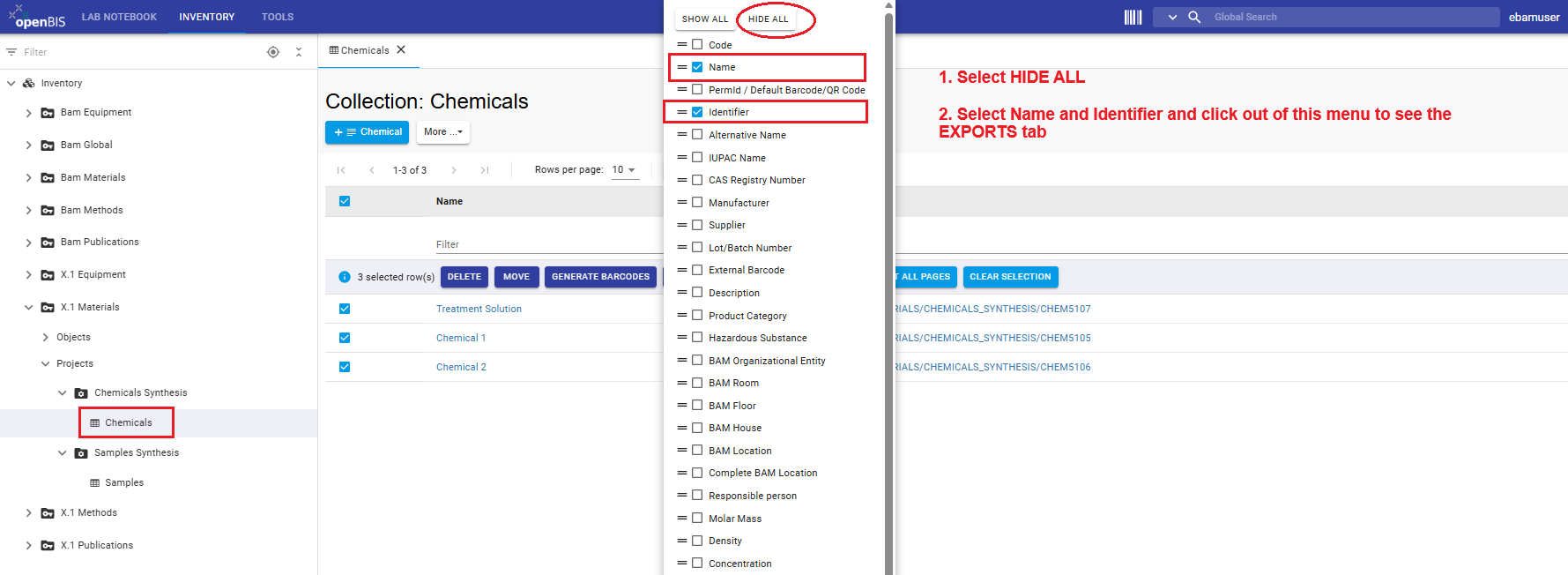Deselect the Treatment Solution row checkbox
This screenshot has width=1568, height=575.
tap(345, 309)
